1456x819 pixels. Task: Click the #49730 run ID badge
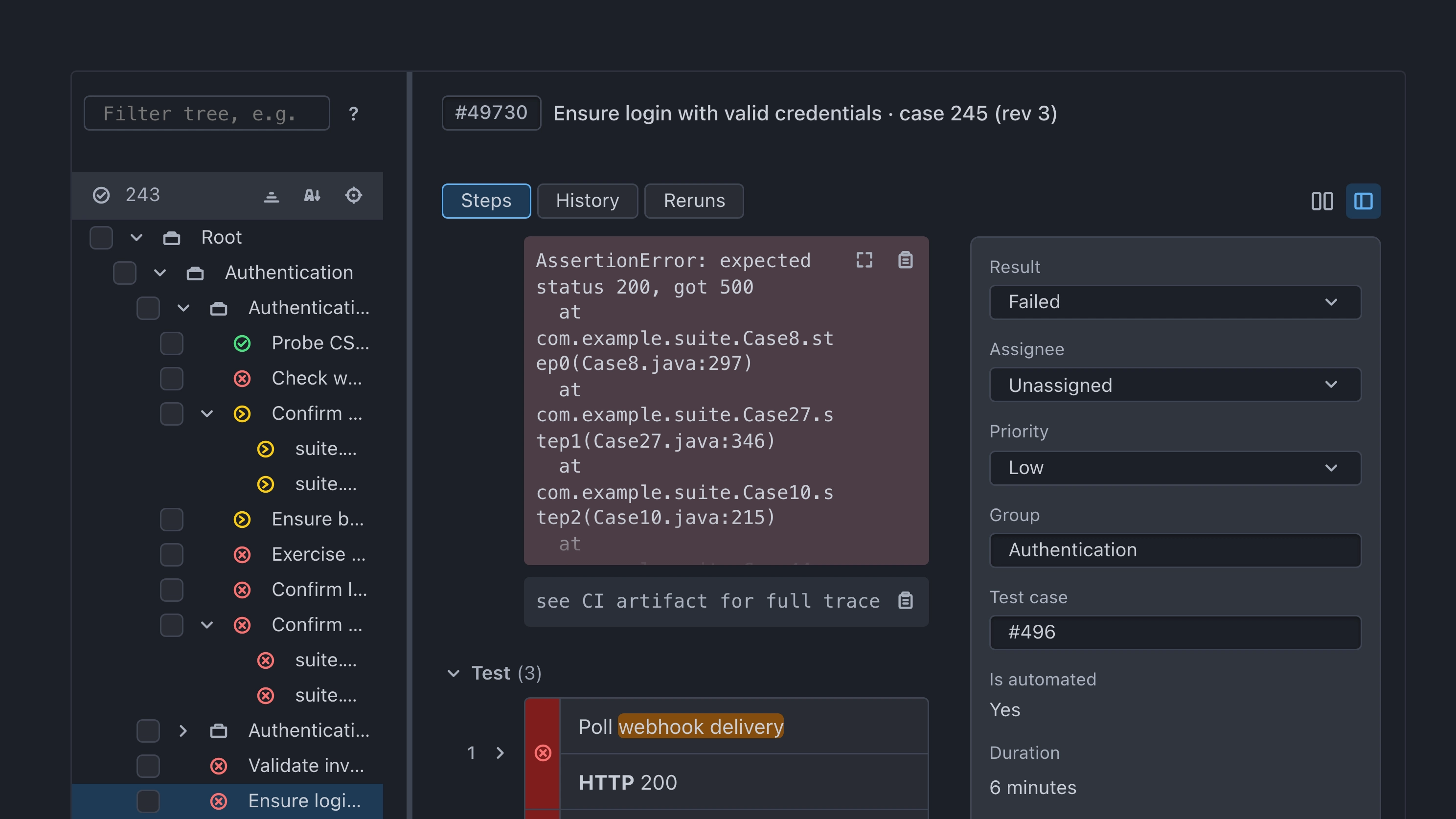[491, 113]
